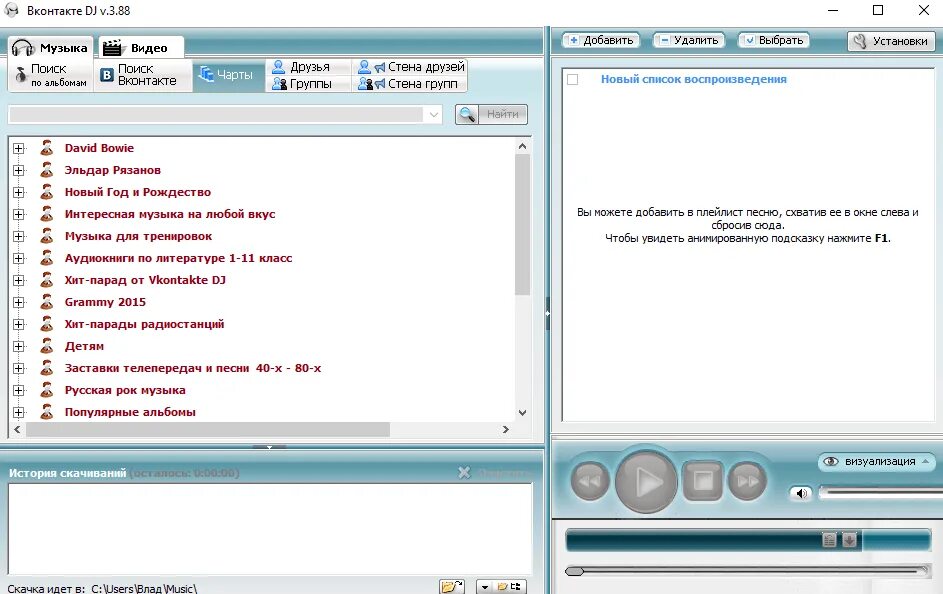
Task: Expand Аудиокниги по литературе 1-11 класс
Action: pyautogui.click(x=19, y=259)
